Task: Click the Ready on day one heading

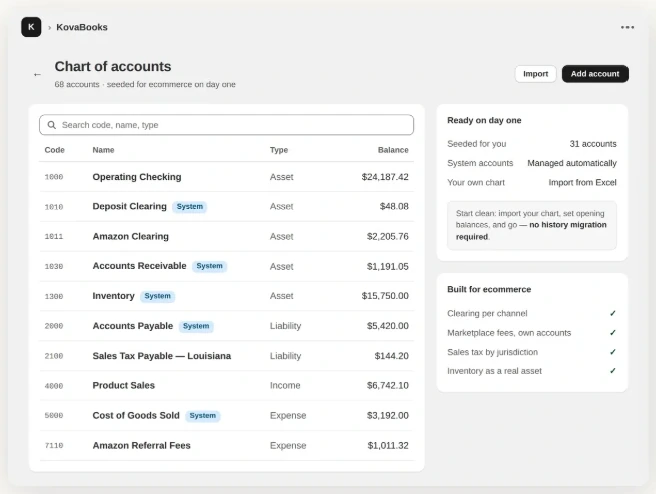Action: (x=484, y=120)
